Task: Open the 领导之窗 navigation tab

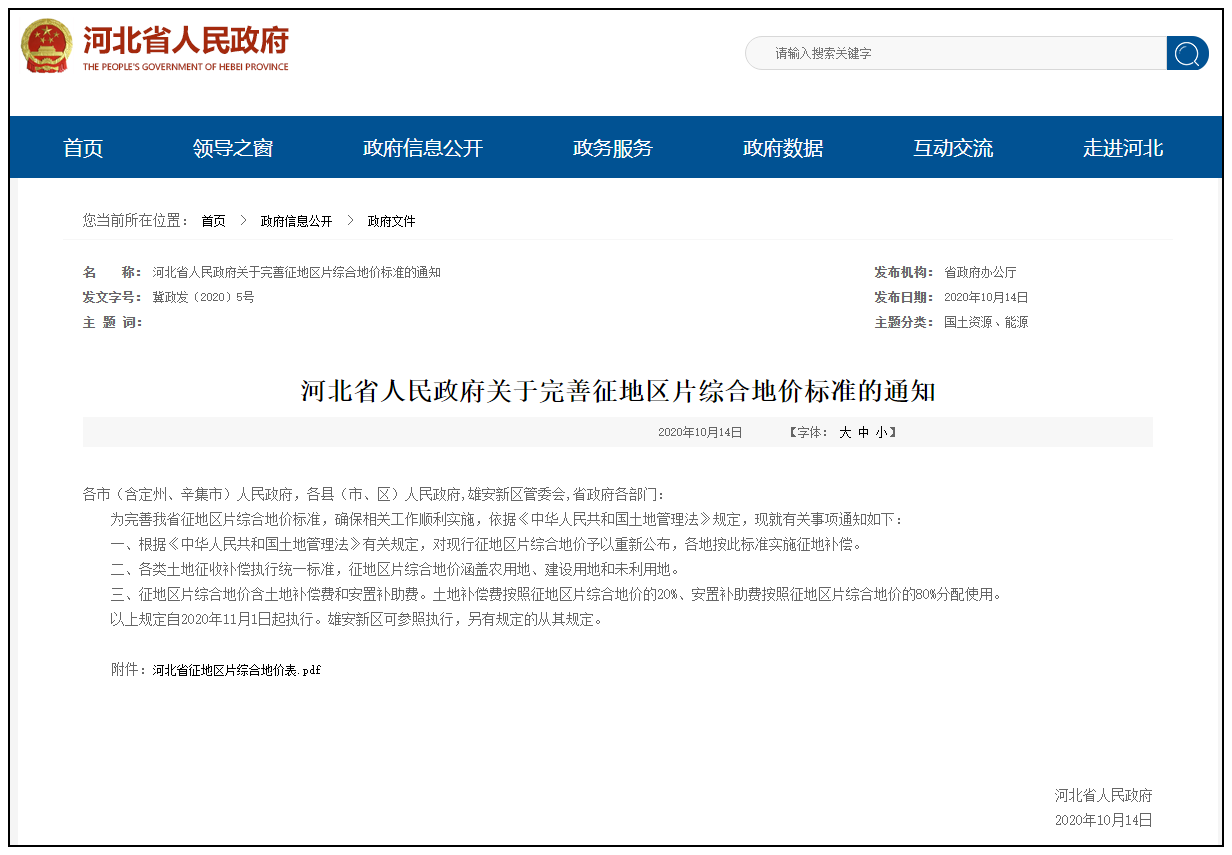Action: [233, 148]
